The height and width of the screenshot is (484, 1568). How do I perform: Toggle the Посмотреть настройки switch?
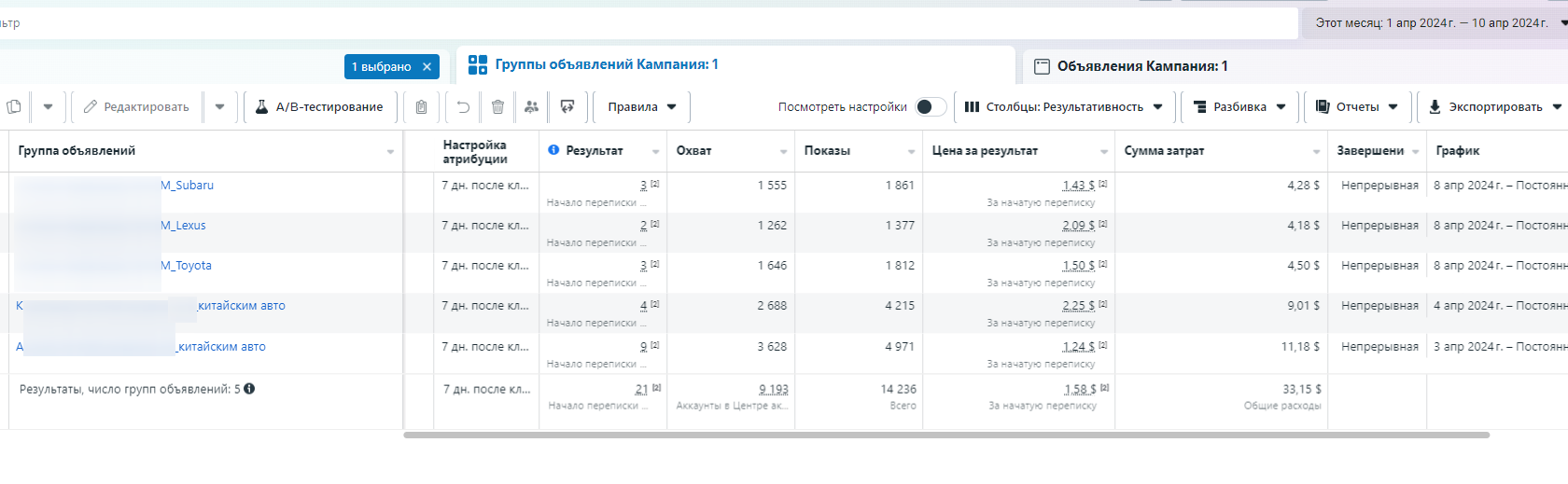pyautogui.click(x=930, y=107)
